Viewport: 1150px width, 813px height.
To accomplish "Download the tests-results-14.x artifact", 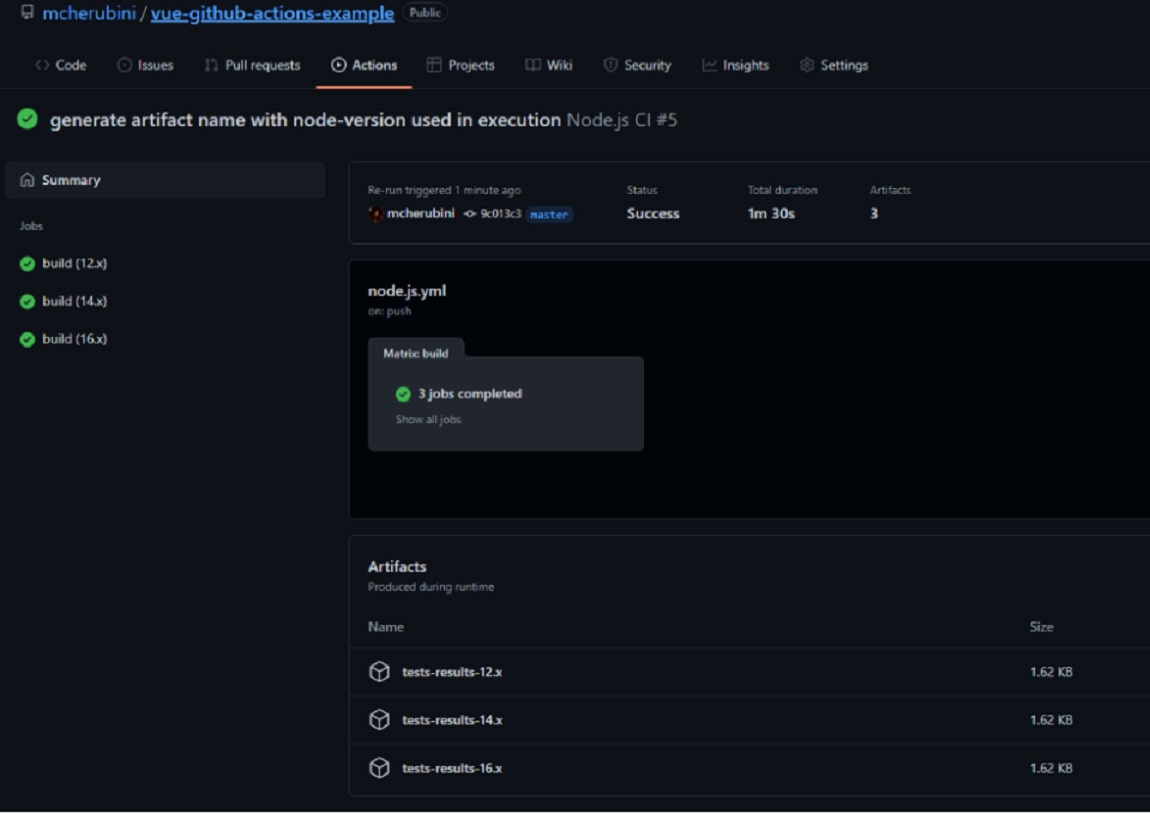I will coord(452,720).
